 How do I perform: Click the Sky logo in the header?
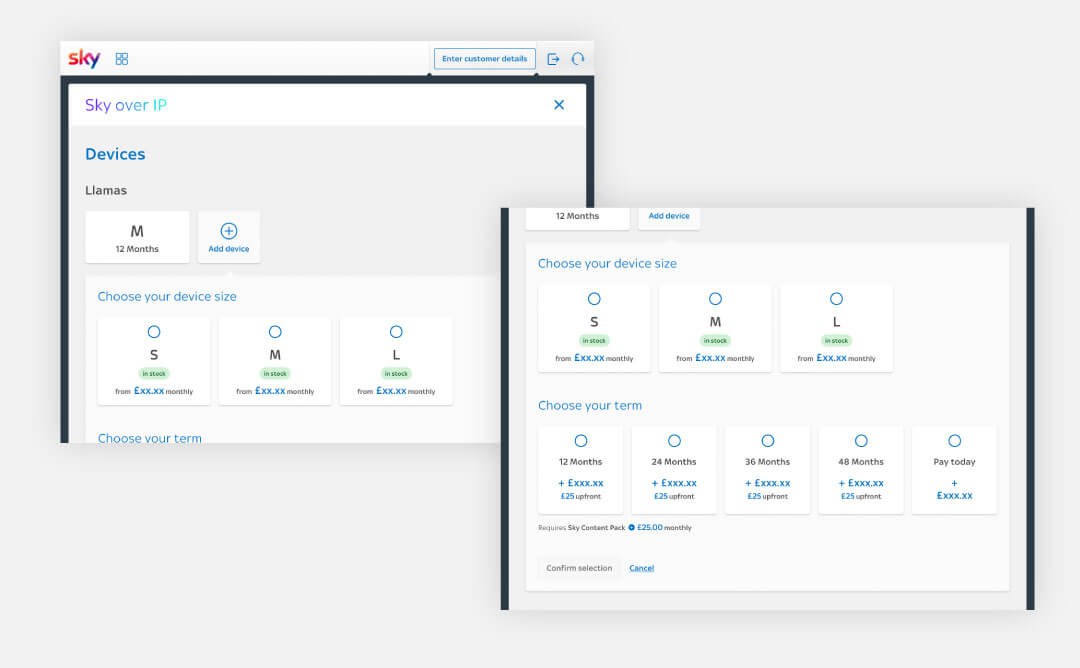(x=84, y=59)
